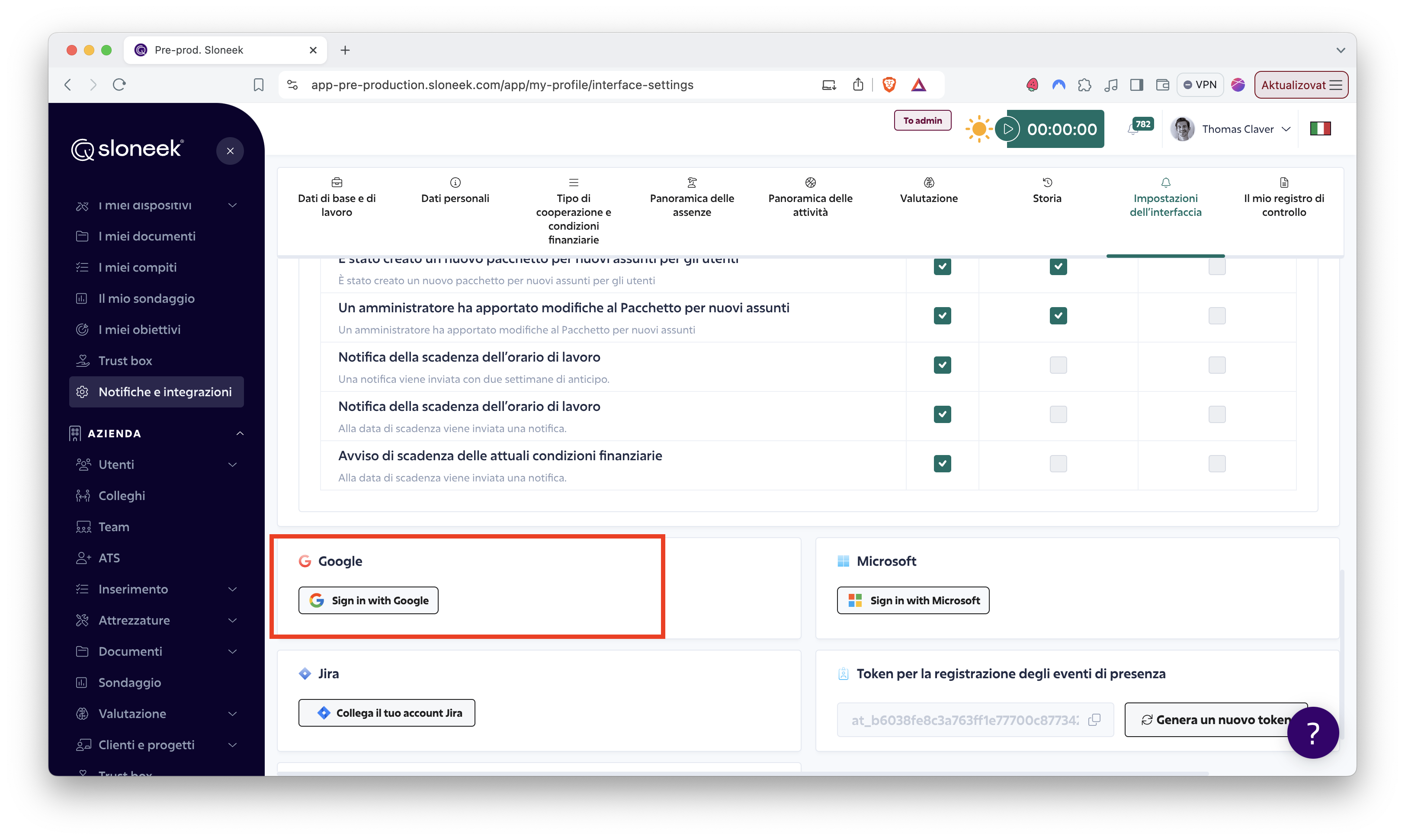Open browser extensions puzzle icon
Screen dimensions: 1405x840
pyautogui.click(x=1084, y=85)
